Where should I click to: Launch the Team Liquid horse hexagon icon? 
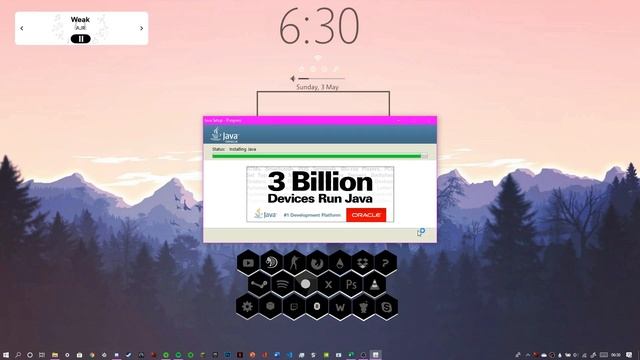(271, 263)
